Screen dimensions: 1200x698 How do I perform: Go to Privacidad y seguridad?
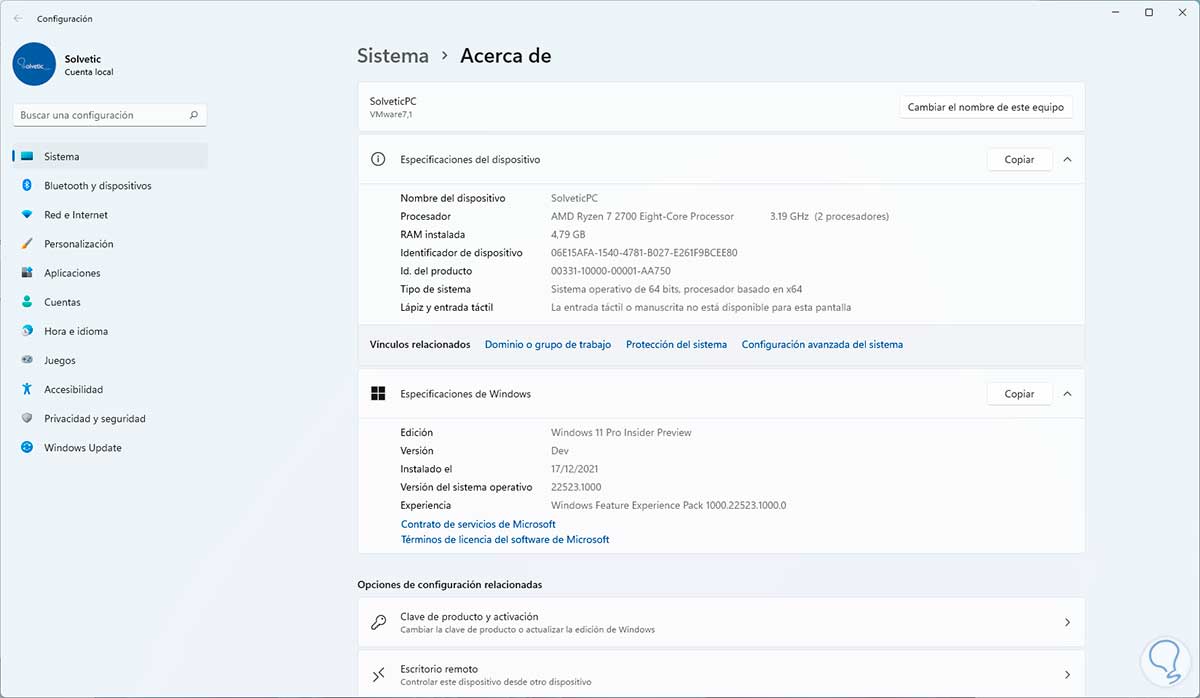click(x=110, y=419)
